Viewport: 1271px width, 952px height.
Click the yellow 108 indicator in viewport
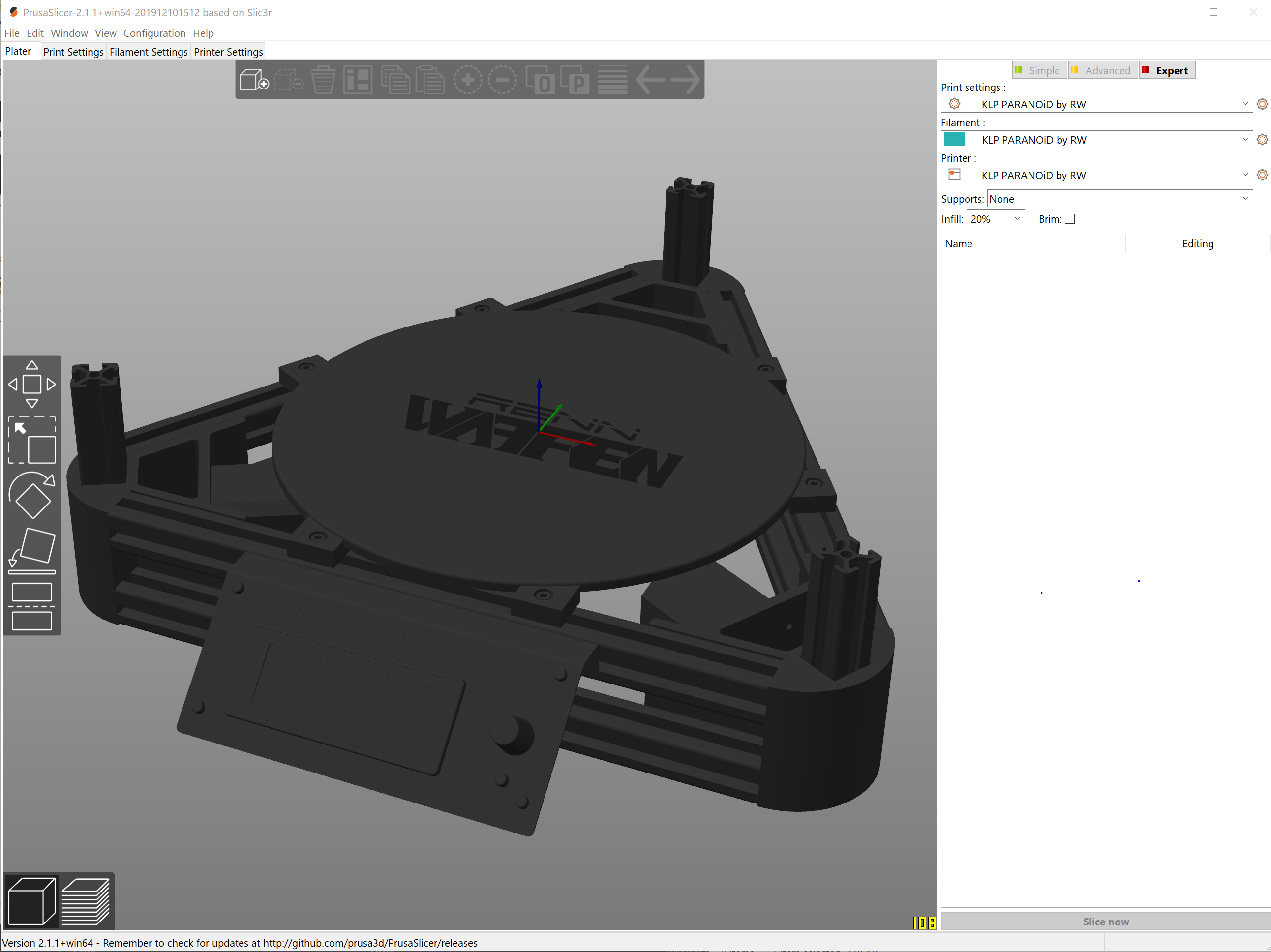[x=924, y=922]
